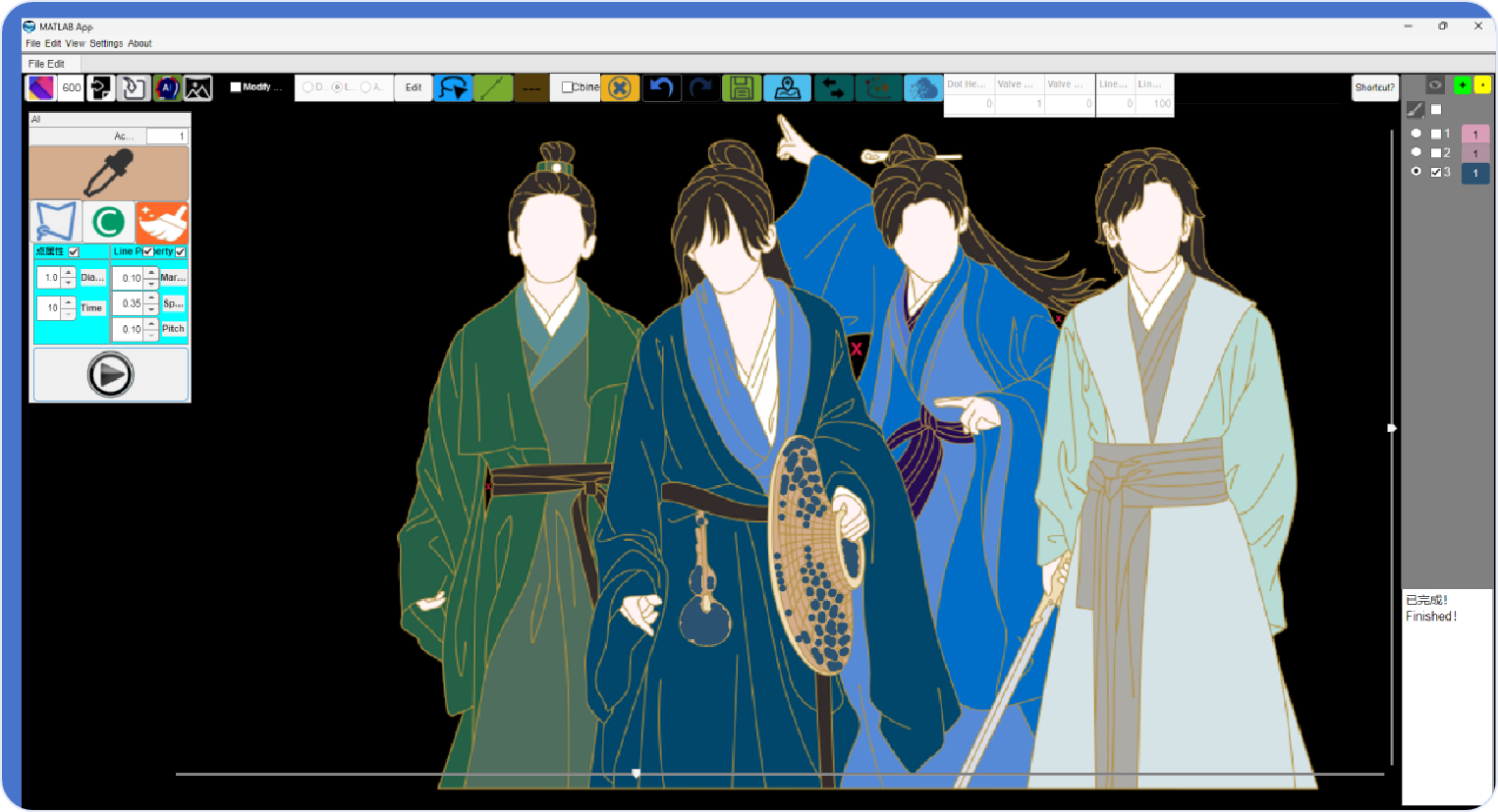Increase the Mar value with up arrow

151,272
